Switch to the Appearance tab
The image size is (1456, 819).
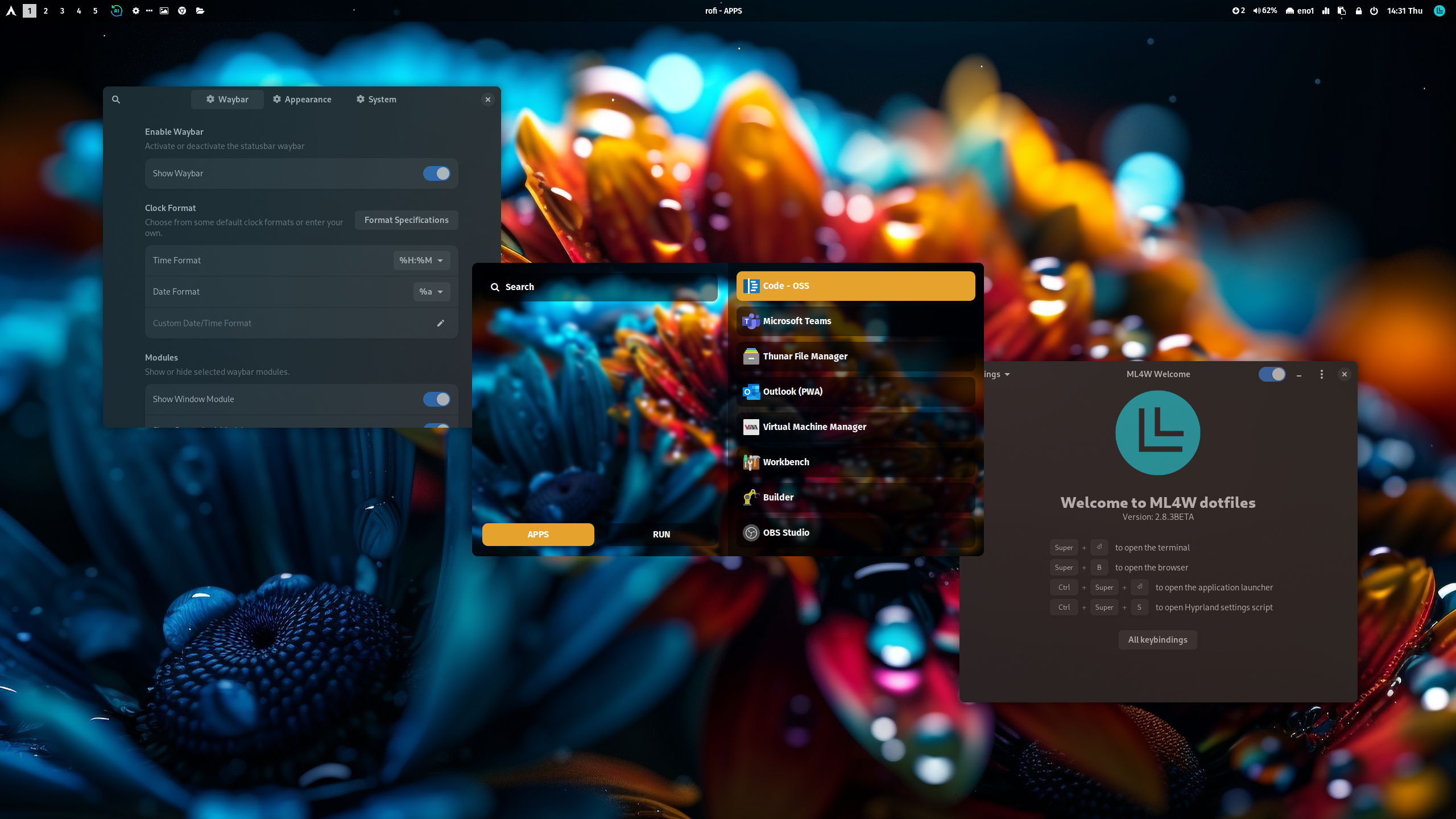302,100
